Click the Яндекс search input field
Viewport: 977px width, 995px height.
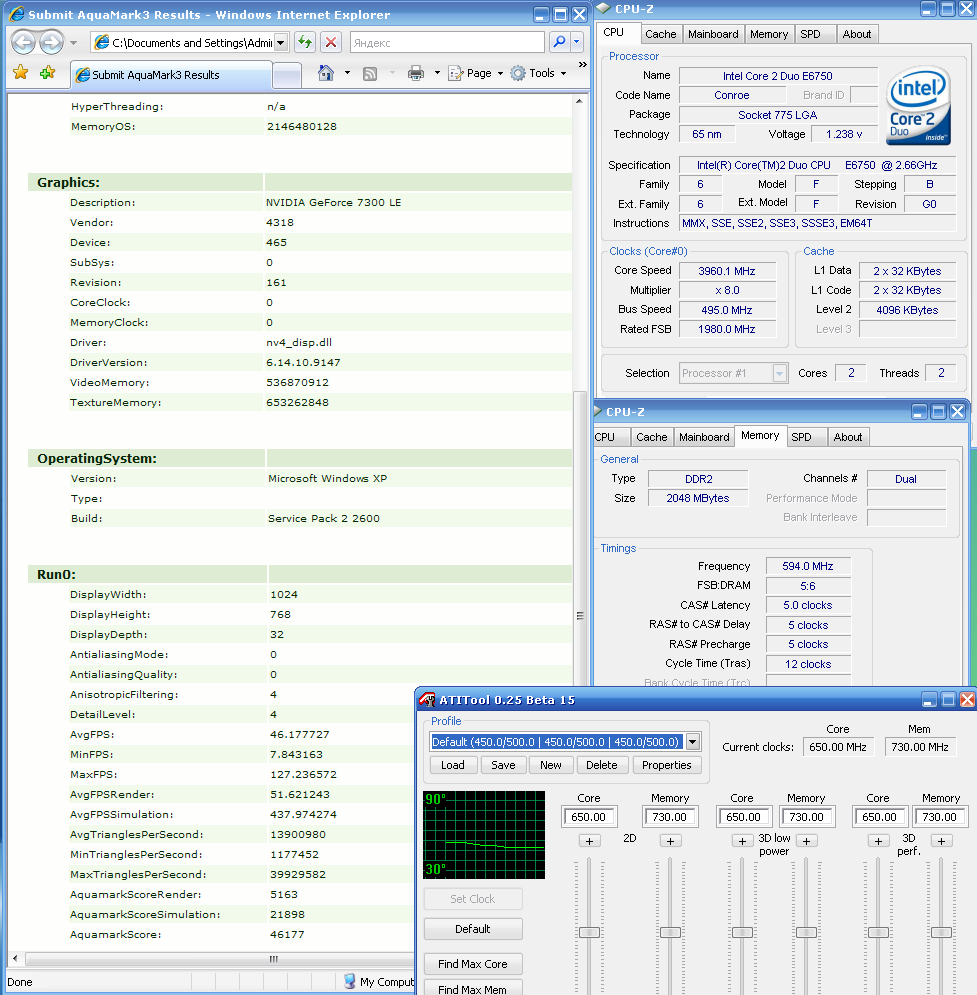click(x=447, y=43)
